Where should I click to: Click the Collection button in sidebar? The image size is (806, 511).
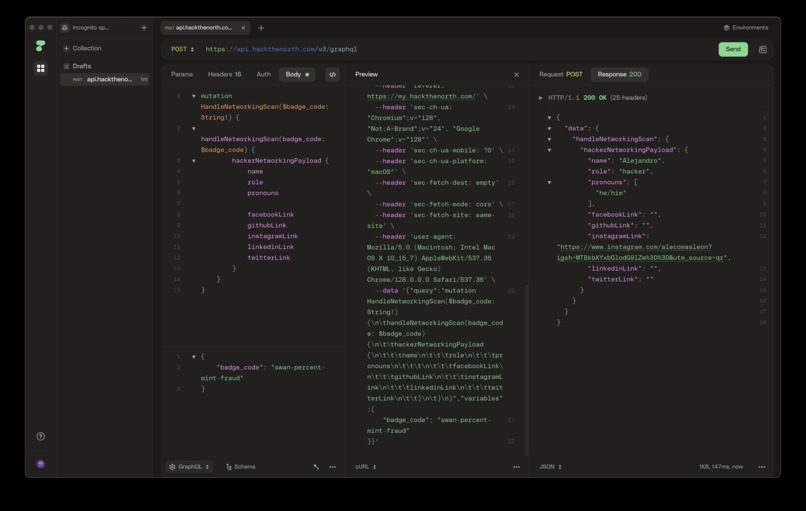(82, 48)
